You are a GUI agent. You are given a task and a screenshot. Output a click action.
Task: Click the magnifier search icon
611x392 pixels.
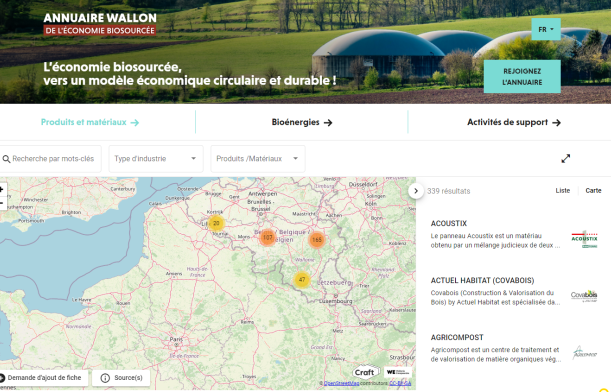click(6, 159)
